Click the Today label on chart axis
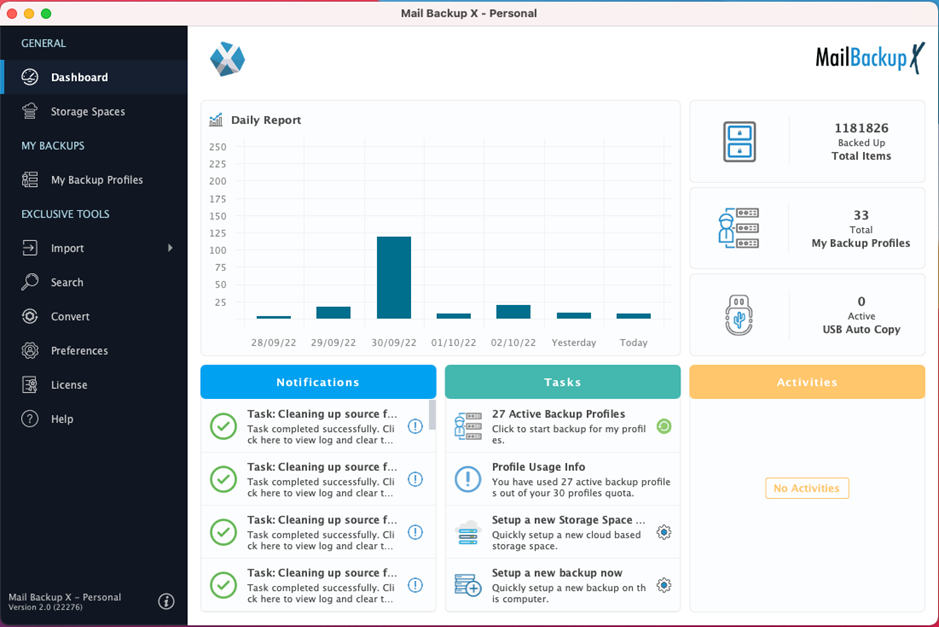 [x=634, y=343]
